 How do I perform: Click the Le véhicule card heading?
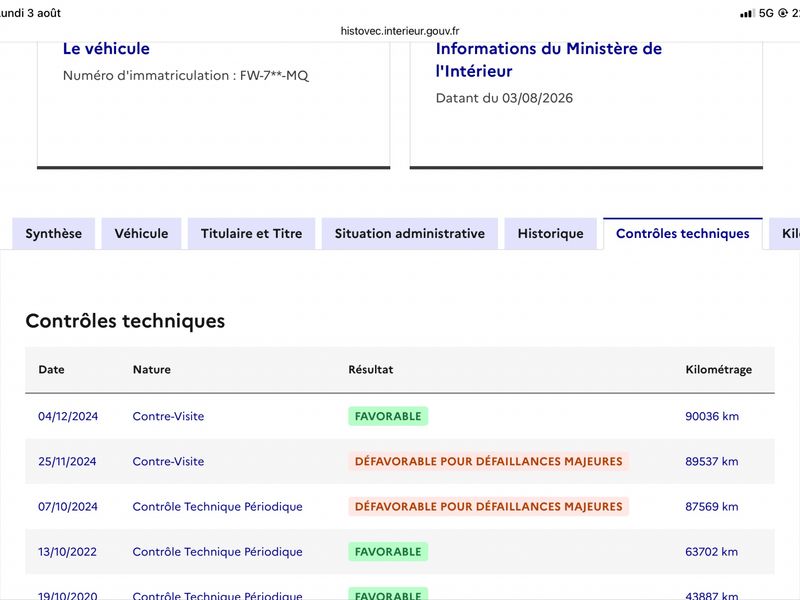coord(106,48)
